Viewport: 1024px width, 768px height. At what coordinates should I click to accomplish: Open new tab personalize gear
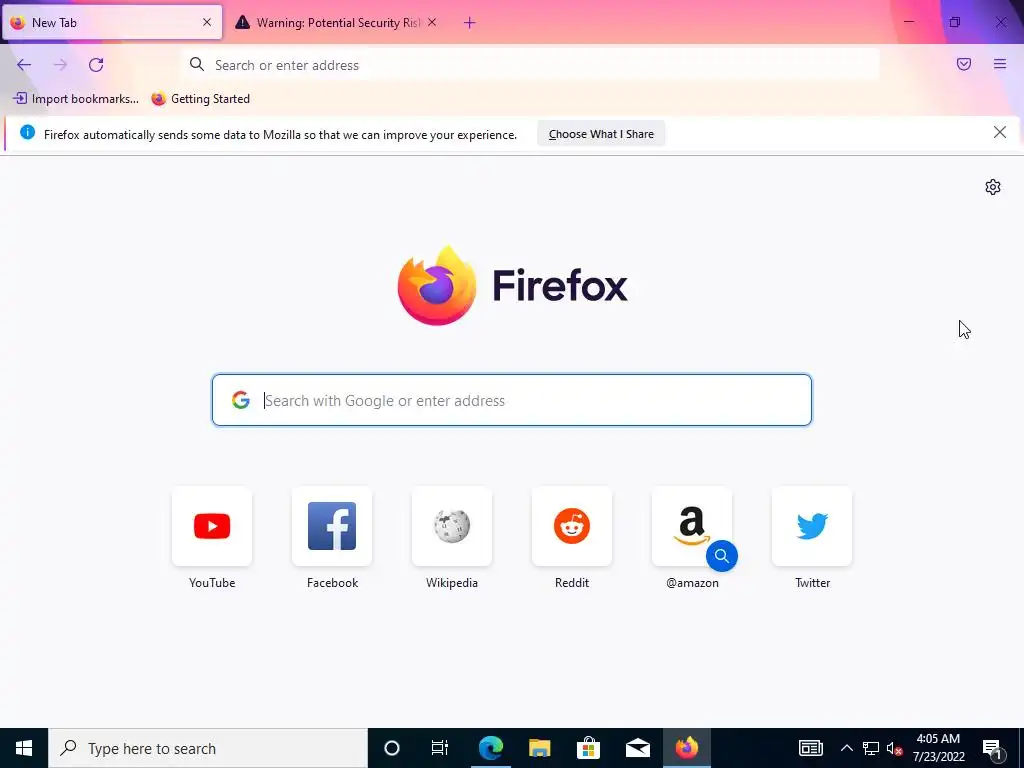coord(993,187)
